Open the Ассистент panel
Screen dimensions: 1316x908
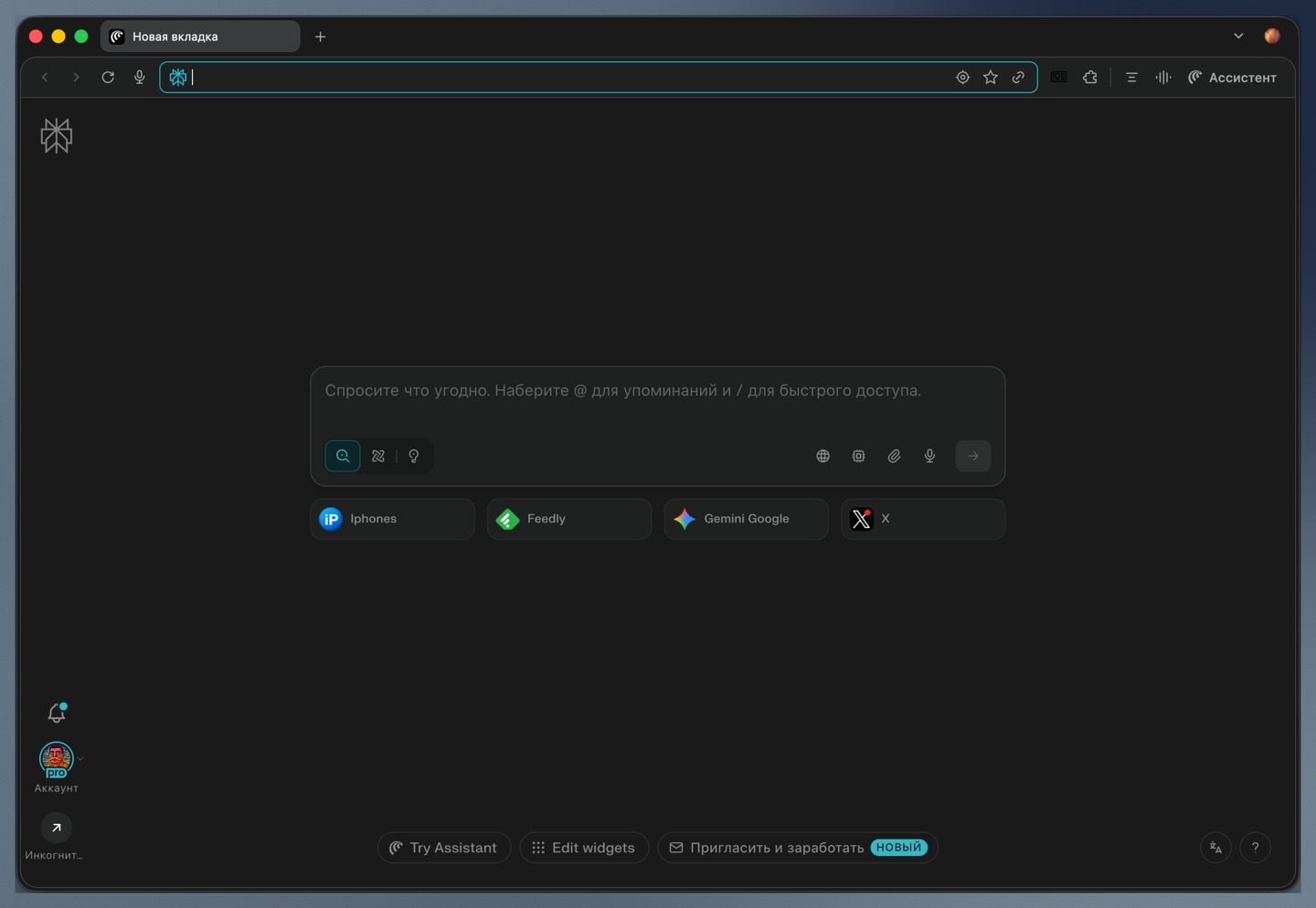pos(1232,78)
